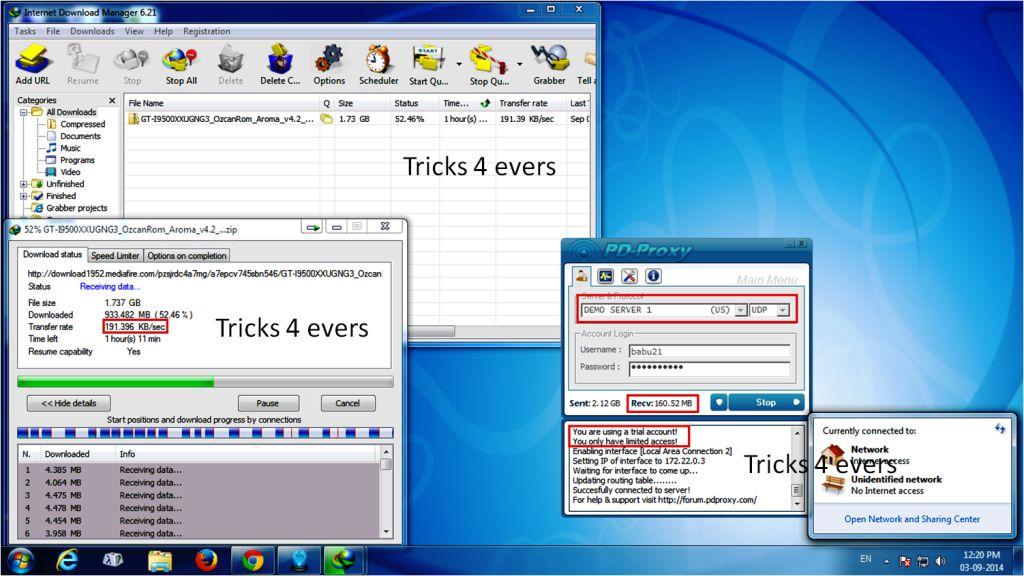Screen dimensions: 1024x576
Task: Open the Downloads menu
Action: pyautogui.click(x=92, y=31)
